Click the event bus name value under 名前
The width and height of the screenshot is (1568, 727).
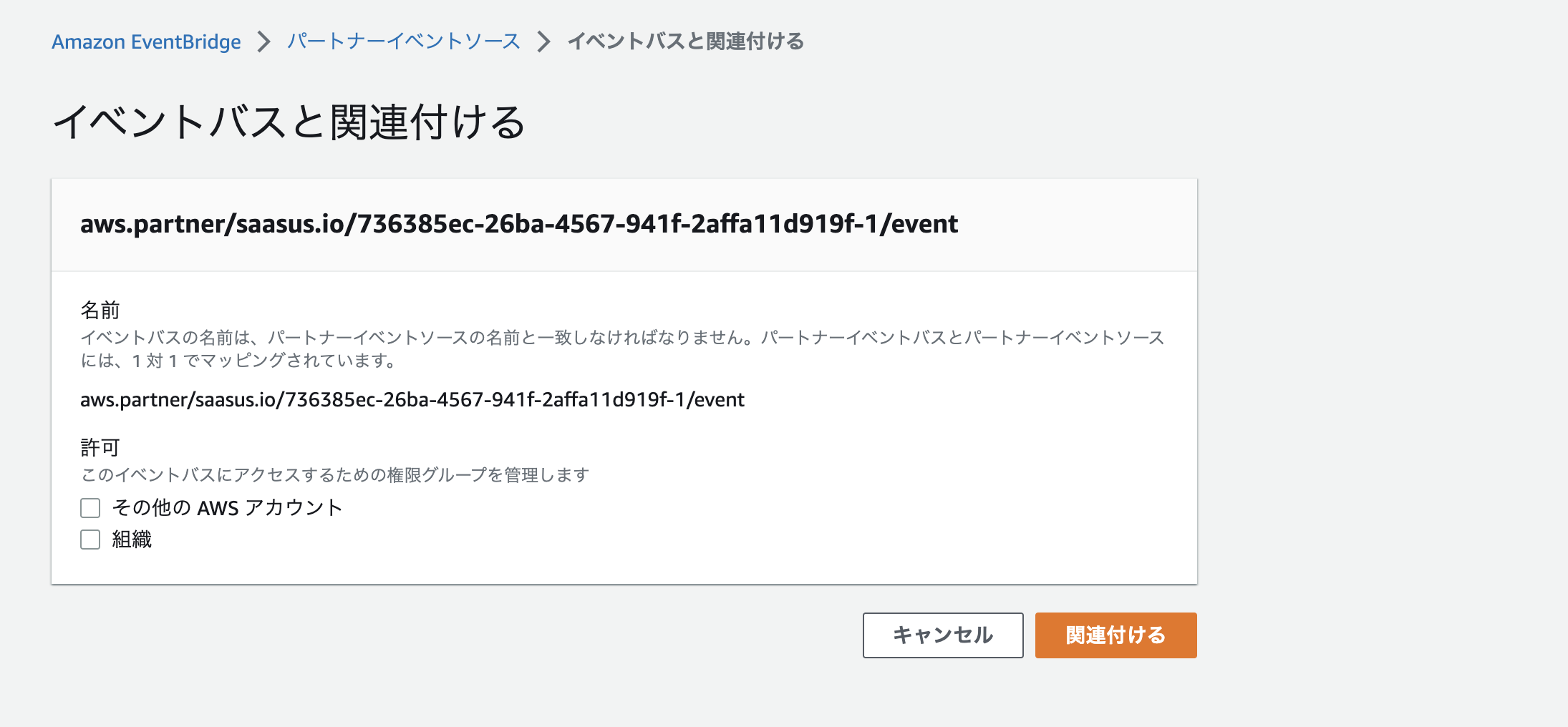tap(412, 399)
